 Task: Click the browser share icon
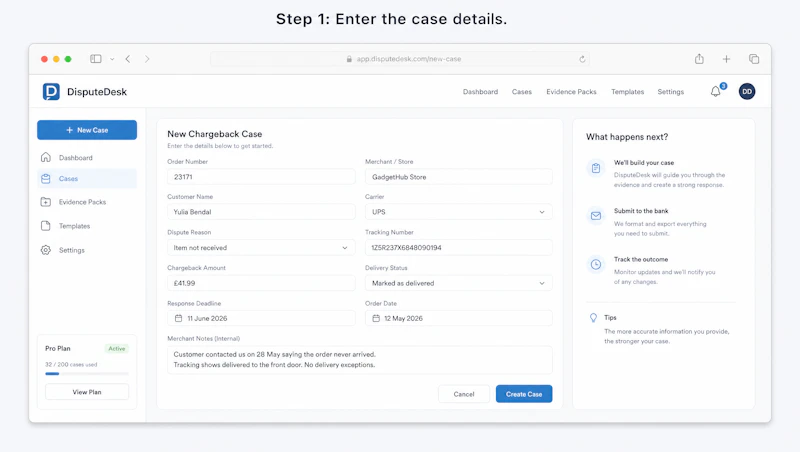[x=699, y=59]
